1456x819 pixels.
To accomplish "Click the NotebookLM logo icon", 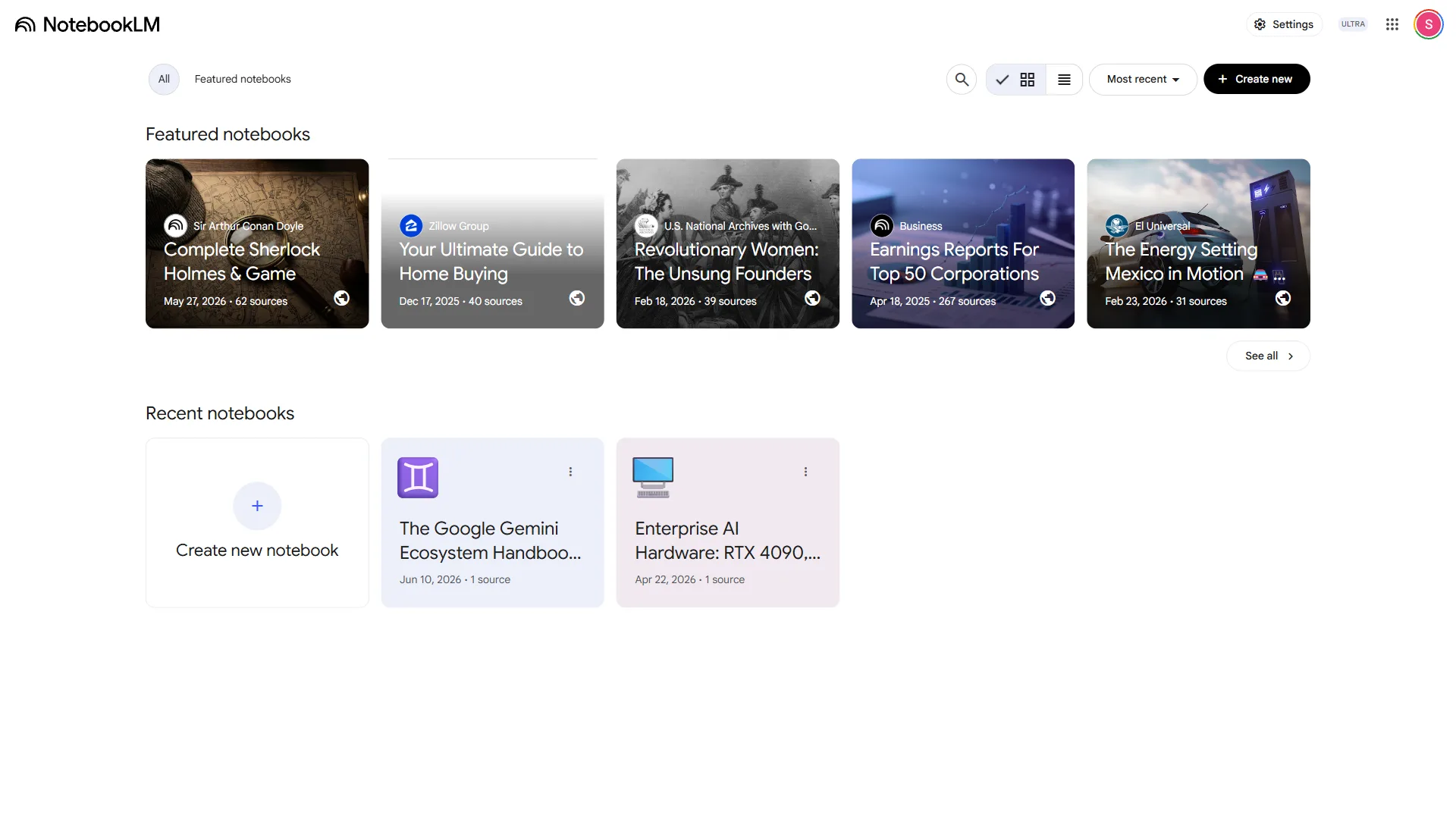I will click(25, 24).
